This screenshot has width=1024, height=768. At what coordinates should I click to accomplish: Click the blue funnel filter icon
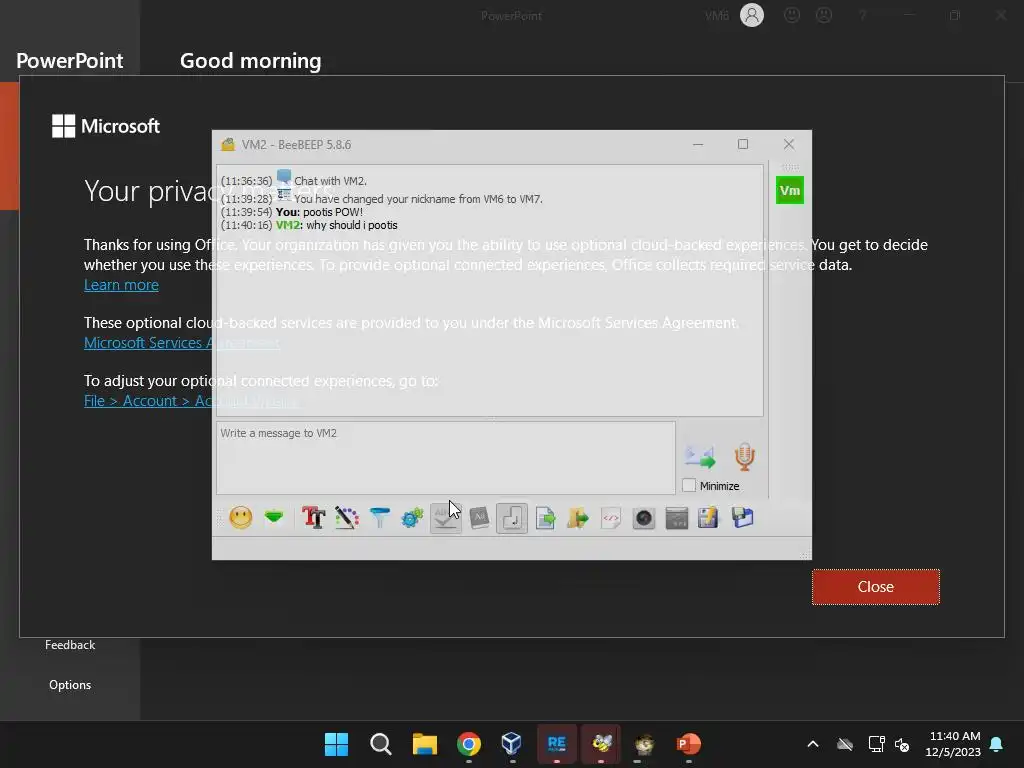click(x=379, y=518)
